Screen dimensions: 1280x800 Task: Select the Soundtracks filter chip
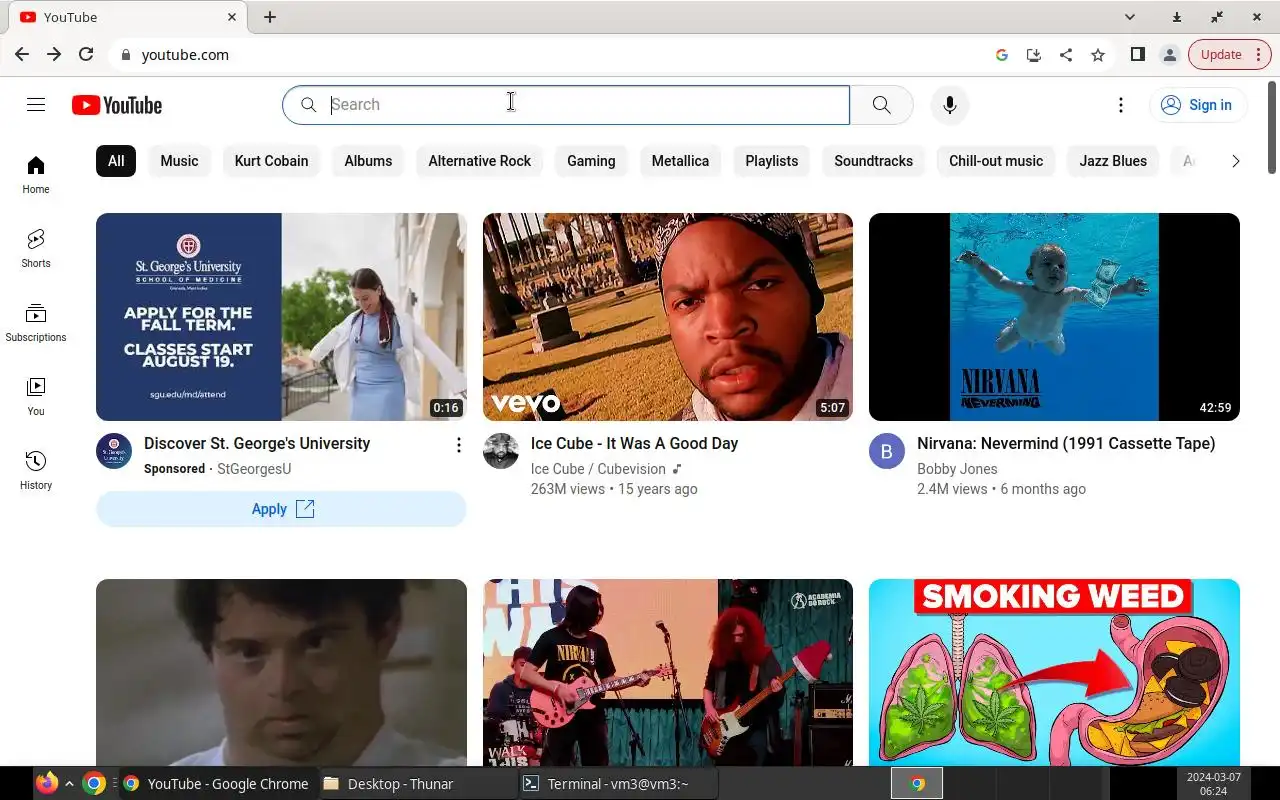point(873,161)
